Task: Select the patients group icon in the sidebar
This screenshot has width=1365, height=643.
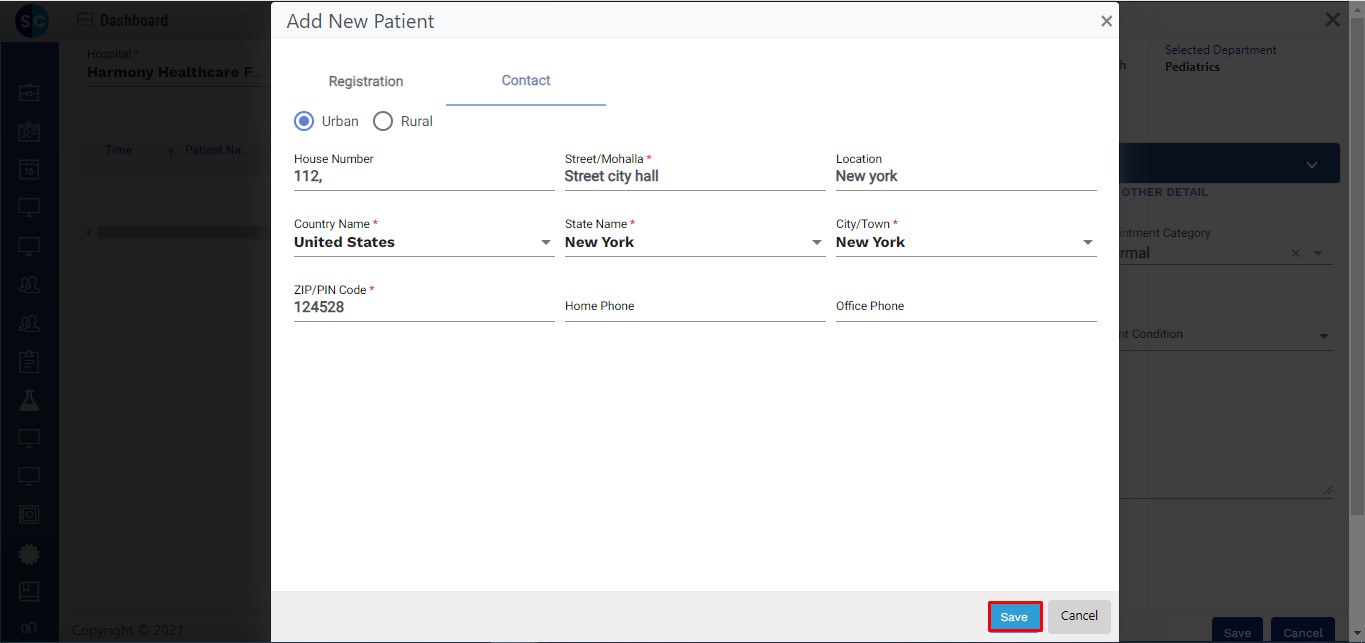Action: click(29, 284)
